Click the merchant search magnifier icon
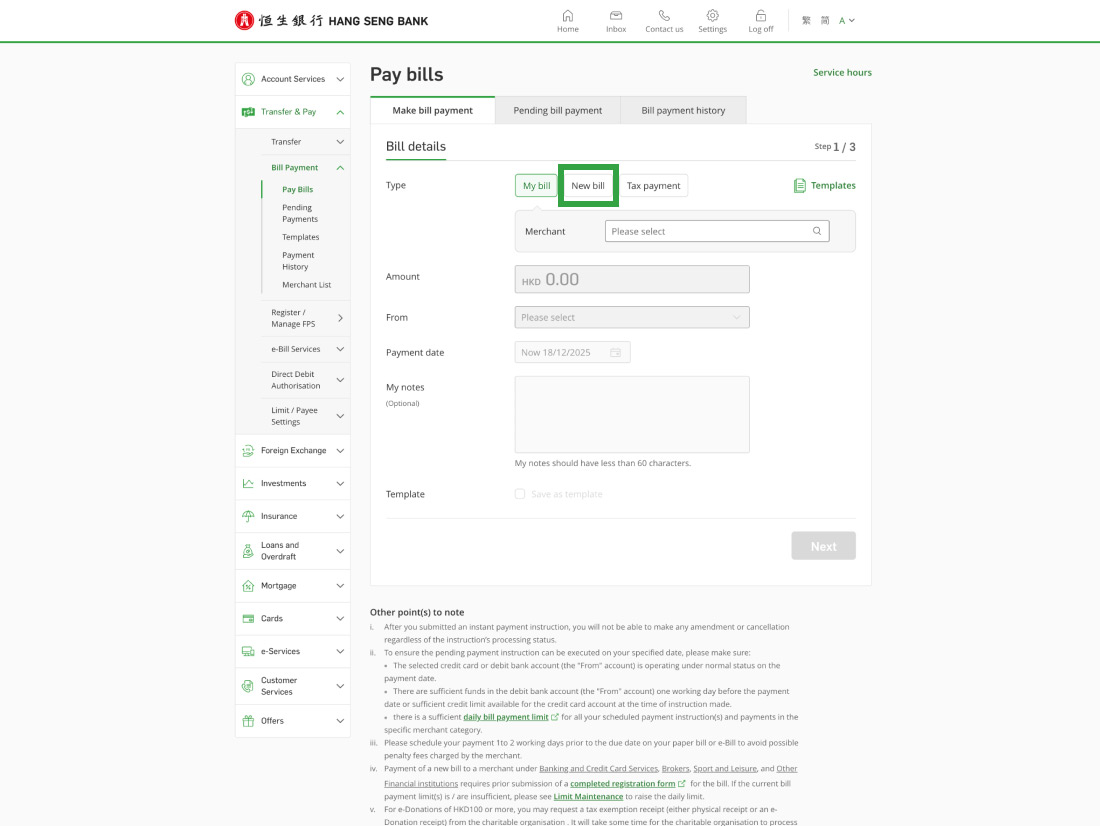The image size is (1100, 826). (817, 231)
